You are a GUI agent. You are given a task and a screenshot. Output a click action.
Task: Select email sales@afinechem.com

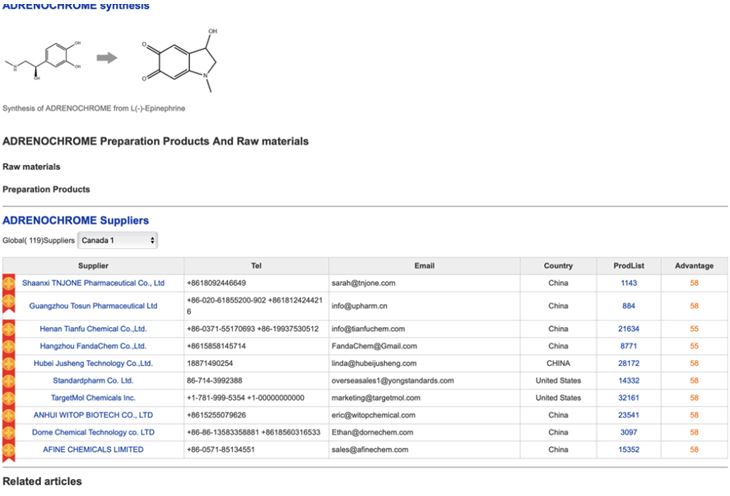coord(370,449)
